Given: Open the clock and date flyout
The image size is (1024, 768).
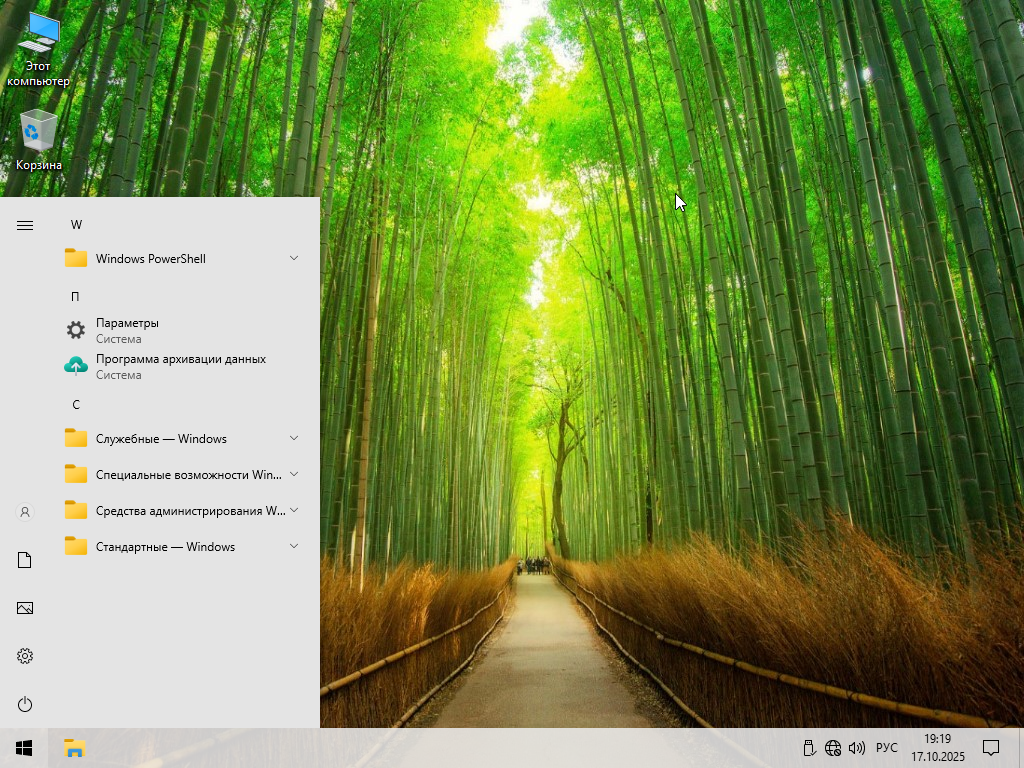Looking at the screenshot, I should 938,748.
